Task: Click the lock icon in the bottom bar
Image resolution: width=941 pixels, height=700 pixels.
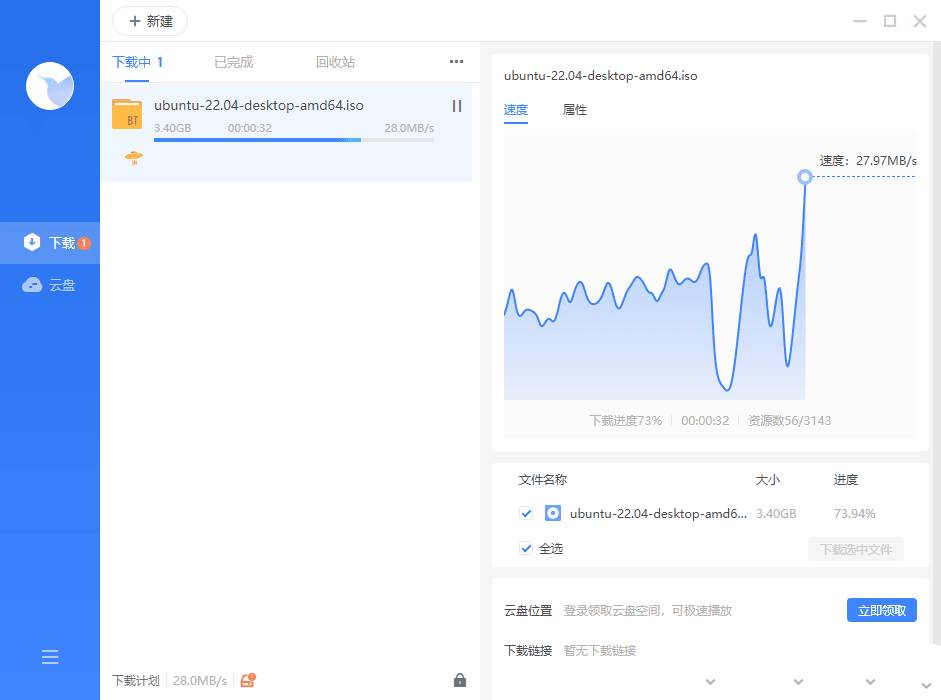Action: 460,680
